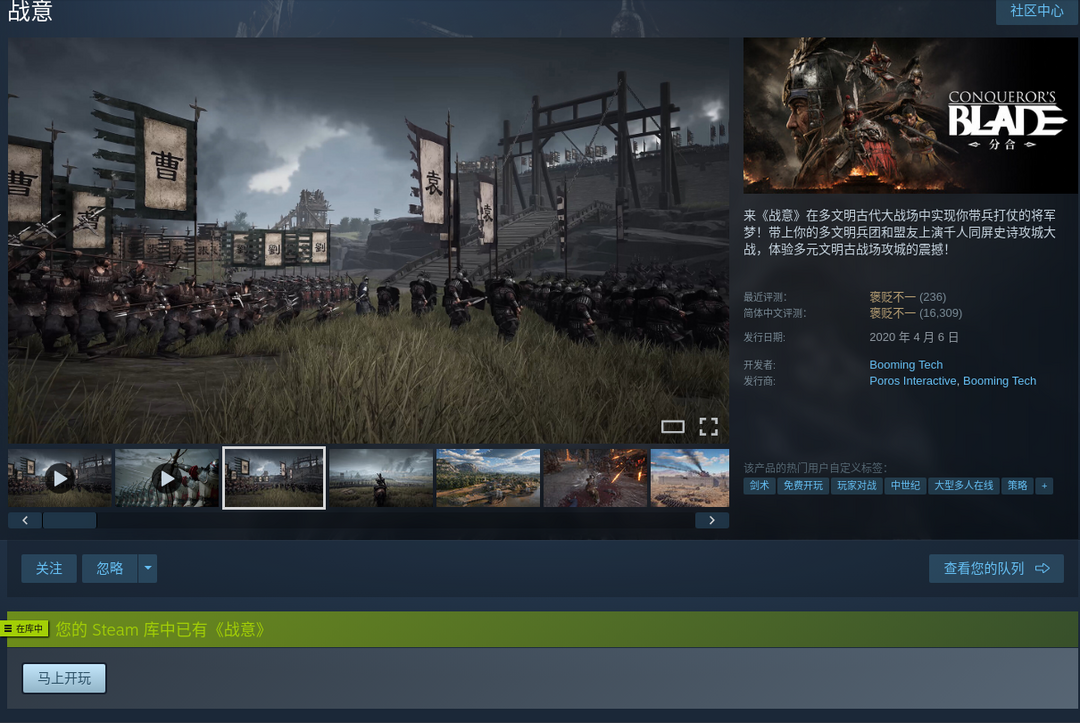The width and height of the screenshot is (1080, 723).
Task: Open the Booming Tech developer link
Action: pos(906,365)
